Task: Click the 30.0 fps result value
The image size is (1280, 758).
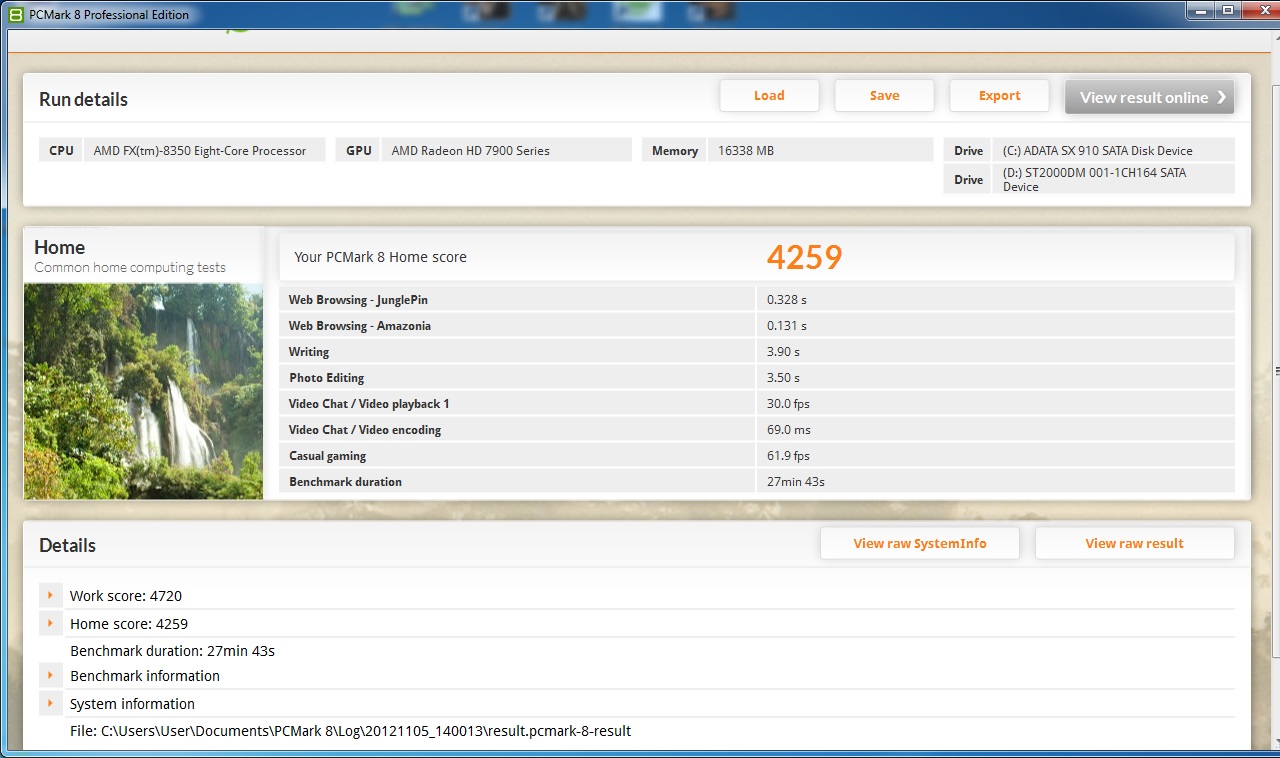Action: (788, 404)
